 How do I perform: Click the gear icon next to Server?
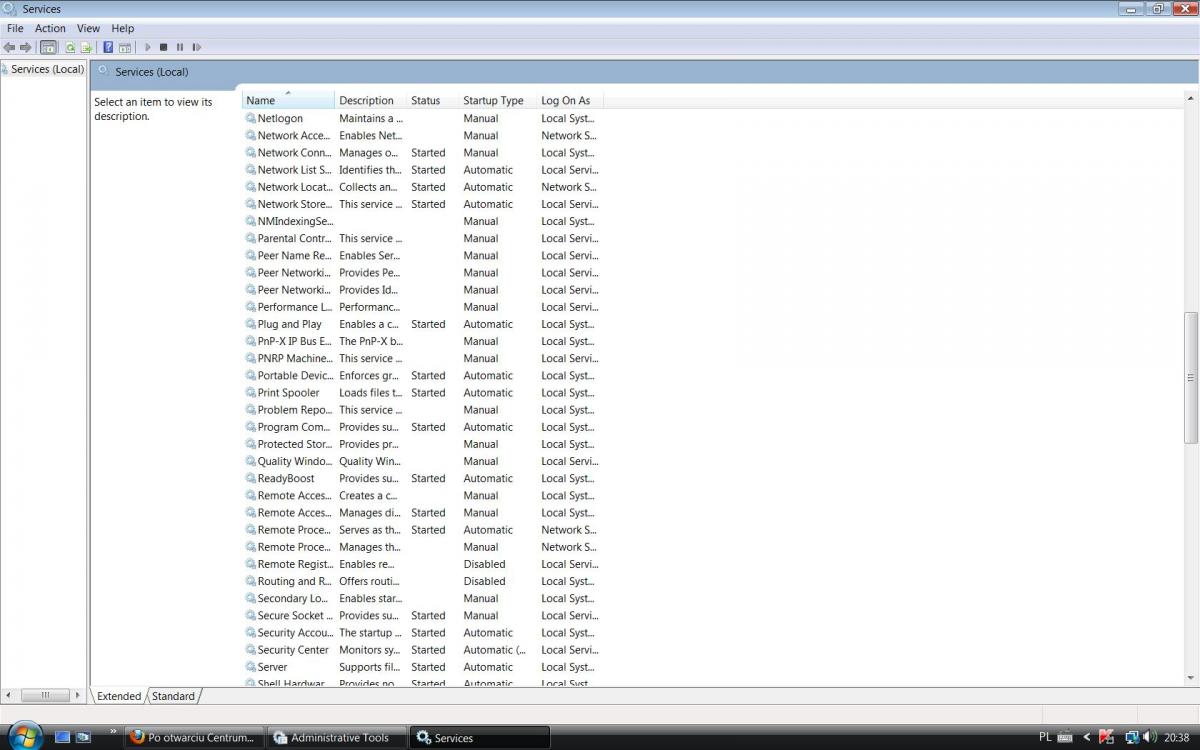coord(251,667)
